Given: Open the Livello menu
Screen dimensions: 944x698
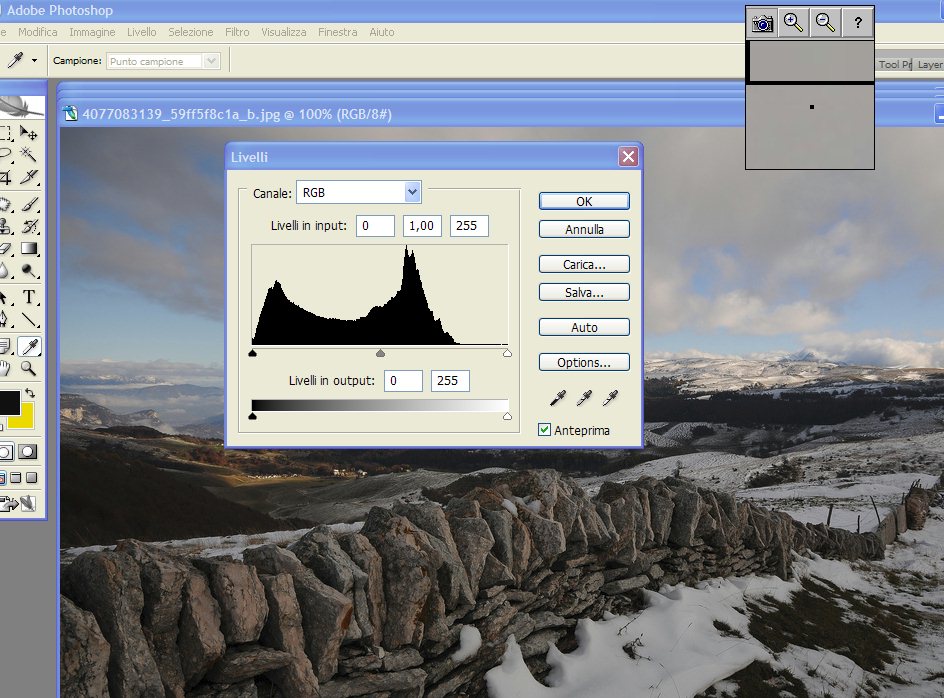Looking at the screenshot, I should 141,32.
